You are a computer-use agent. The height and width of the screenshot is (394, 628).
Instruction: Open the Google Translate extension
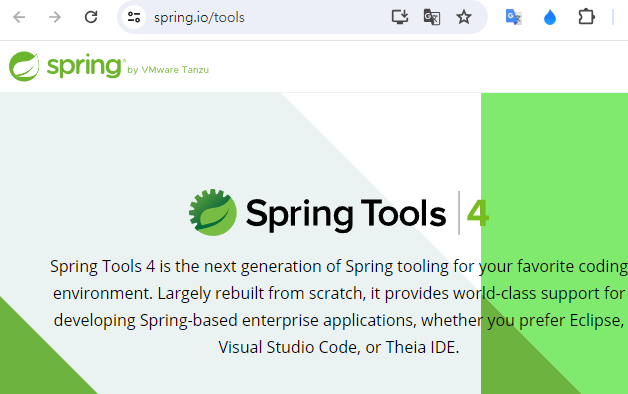[x=513, y=17]
